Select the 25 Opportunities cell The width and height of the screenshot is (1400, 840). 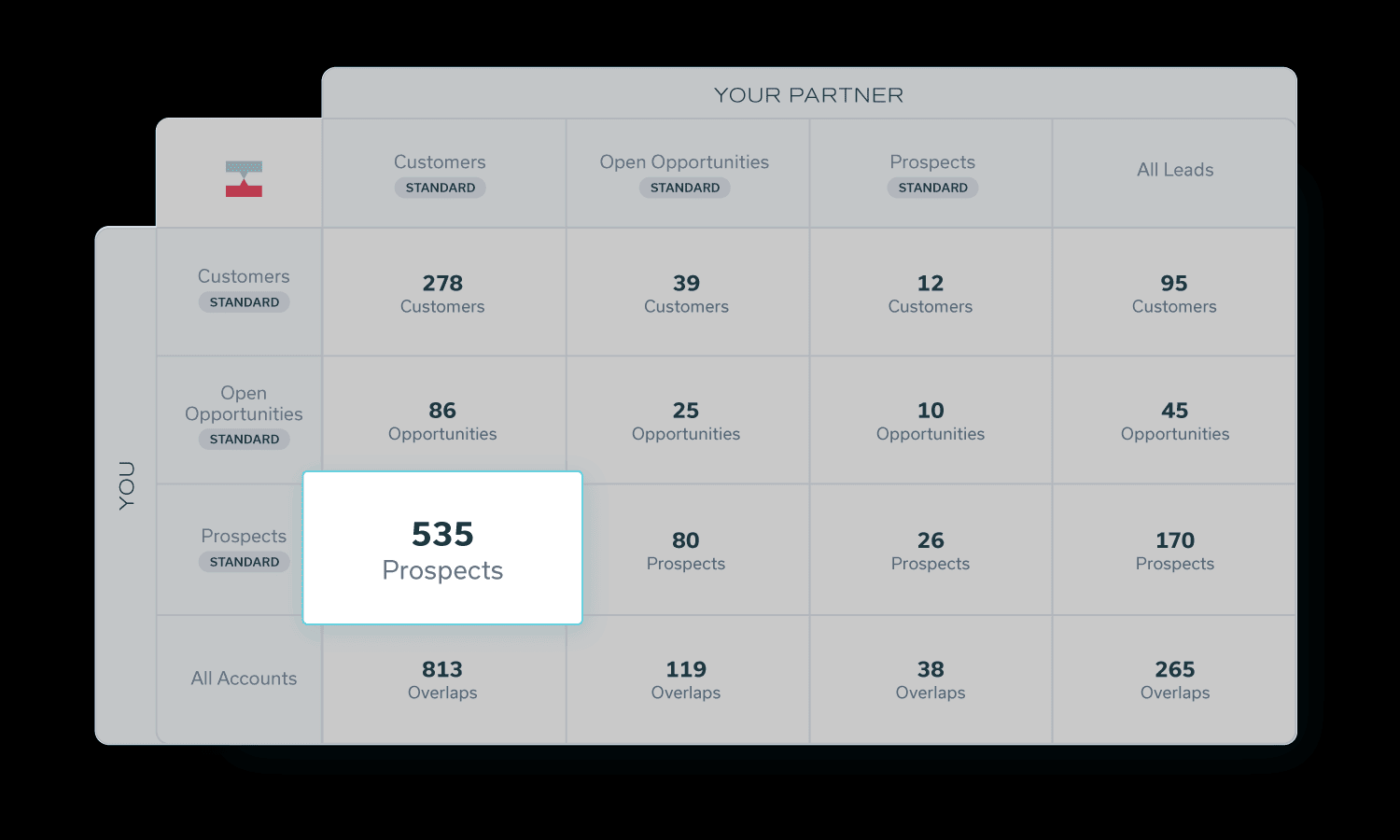(x=686, y=421)
